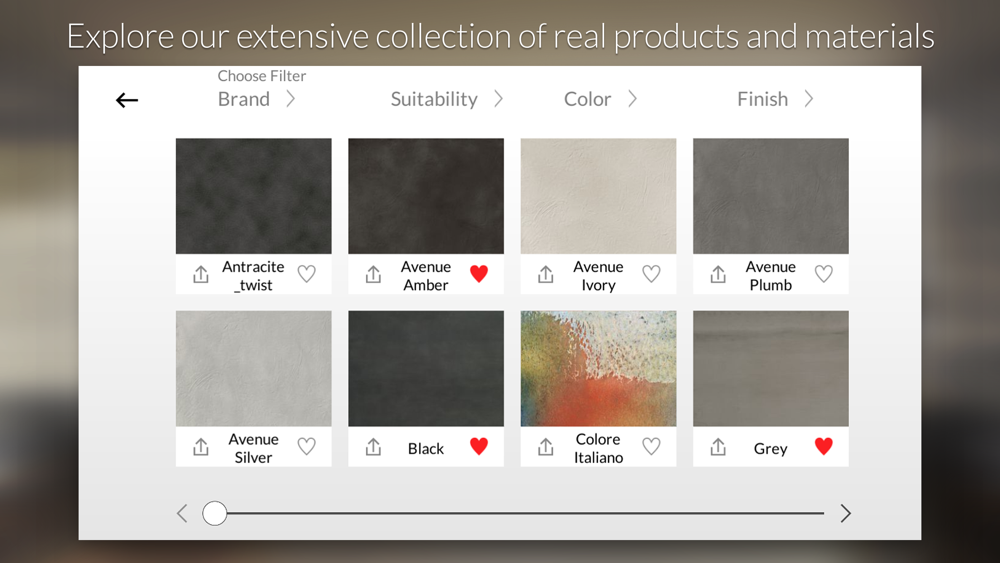Share the Colore Italiano material

click(545, 447)
